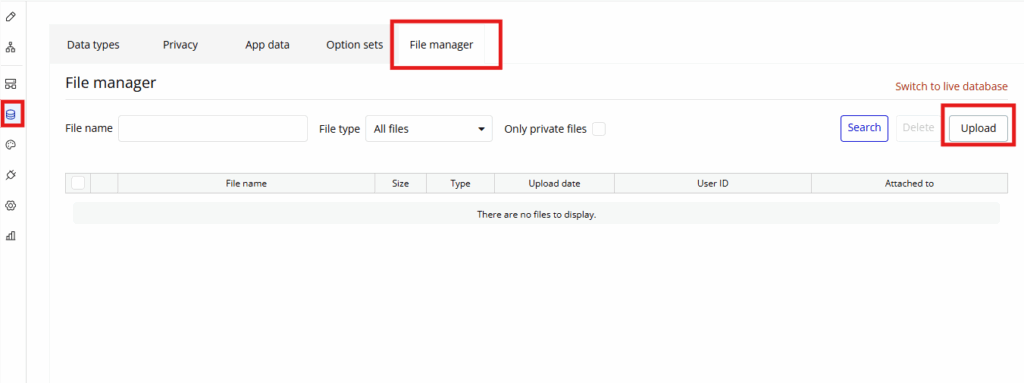Click Switch to live database link
The height and width of the screenshot is (383, 1024).
click(952, 86)
